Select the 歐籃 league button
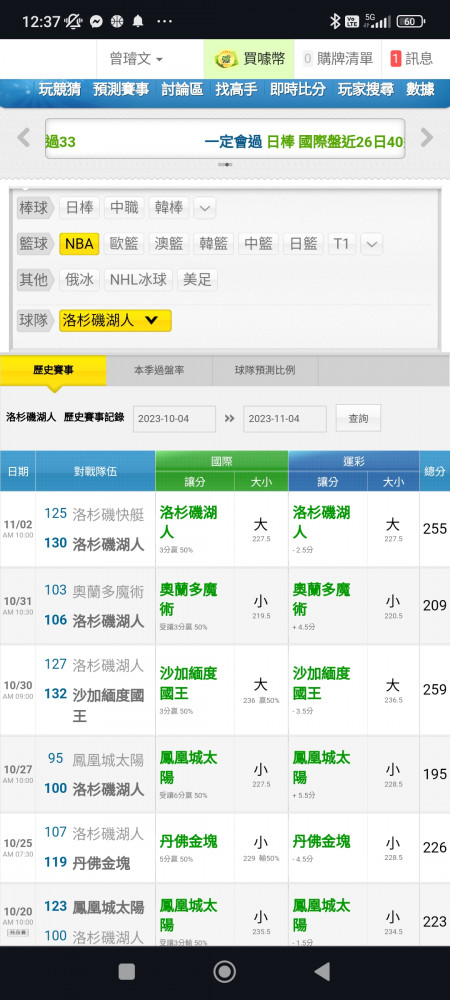Viewport: 450px width, 1000px height. (x=124, y=244)
